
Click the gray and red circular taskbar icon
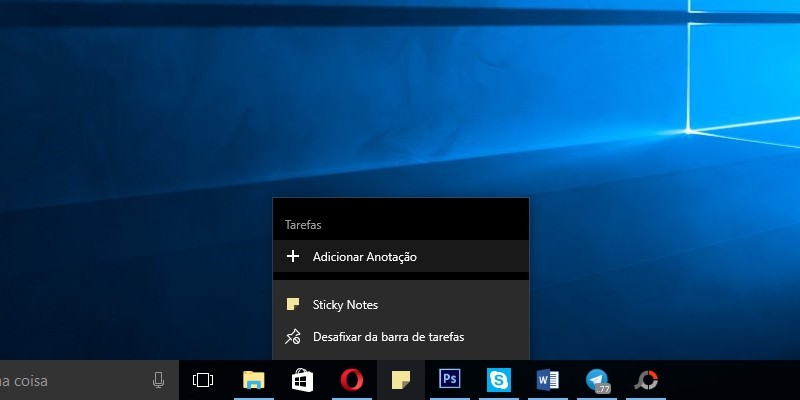coord(647,380)
